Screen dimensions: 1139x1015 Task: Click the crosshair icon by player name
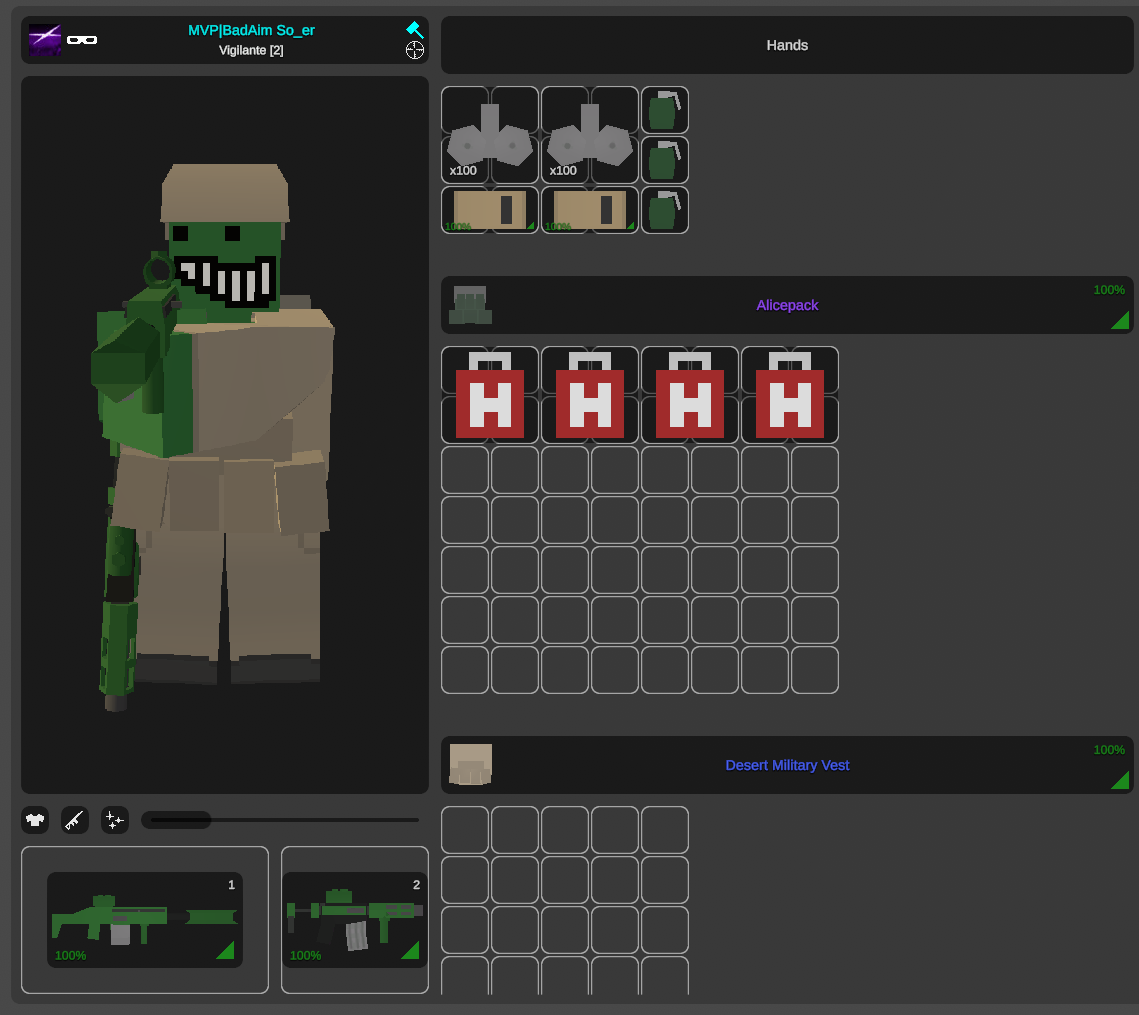[x=414, y=50]
